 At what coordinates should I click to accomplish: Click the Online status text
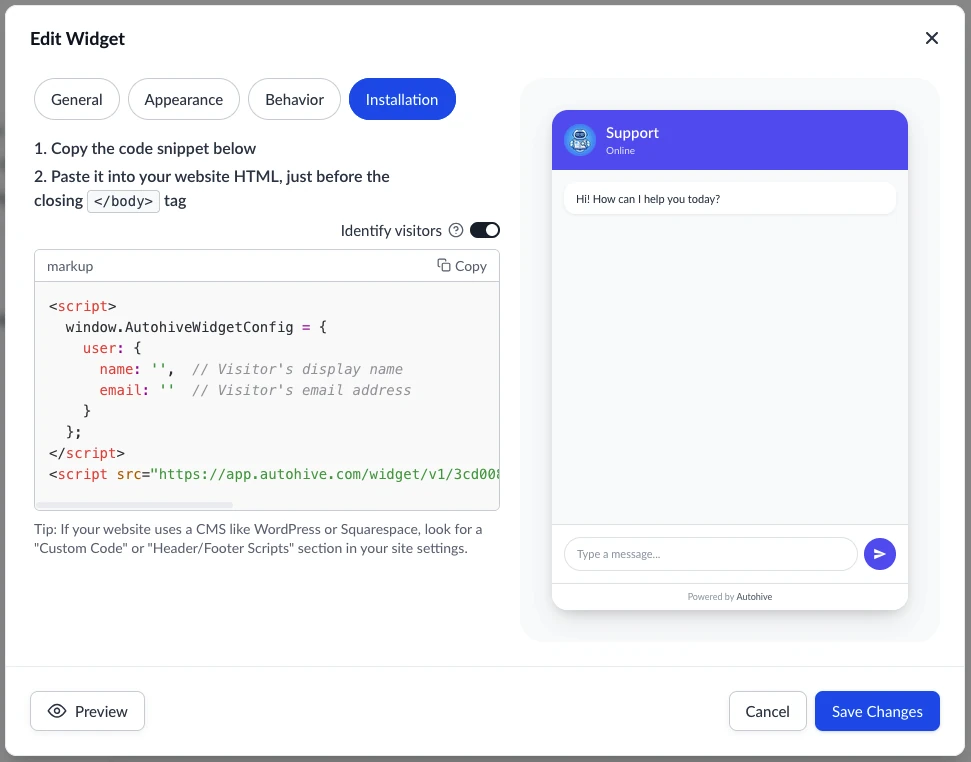coord(620,150)
